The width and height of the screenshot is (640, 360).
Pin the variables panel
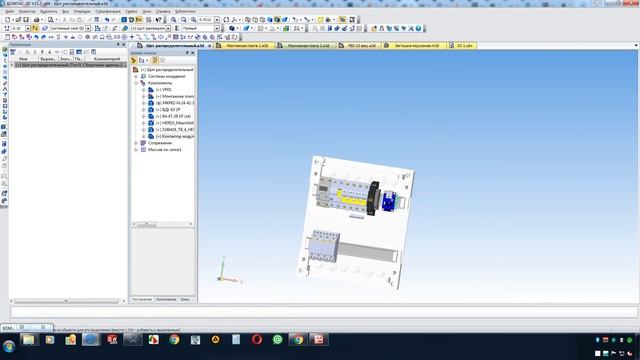coord(118,44)
